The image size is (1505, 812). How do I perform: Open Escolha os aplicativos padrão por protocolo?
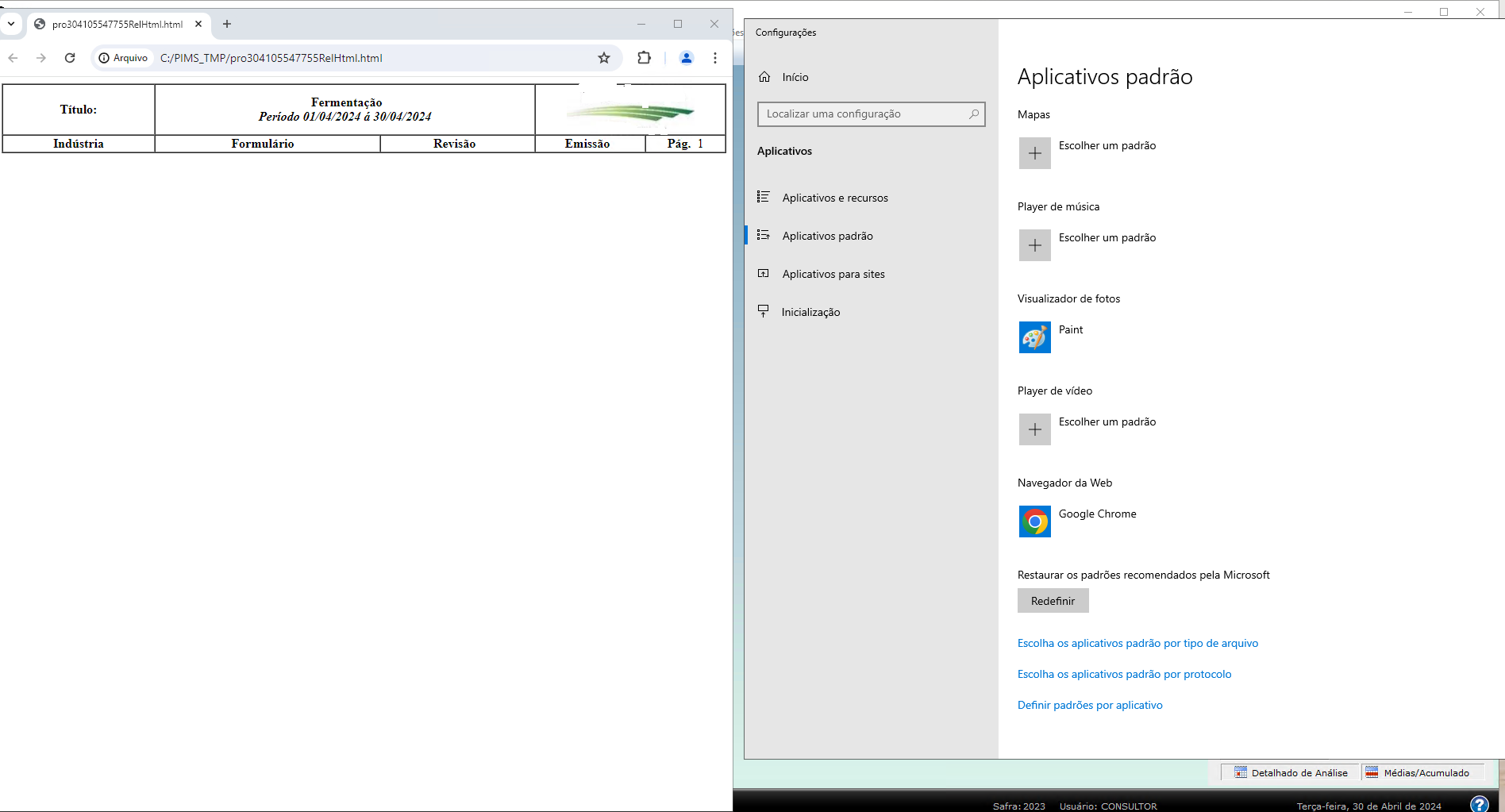click(1124, 674)
